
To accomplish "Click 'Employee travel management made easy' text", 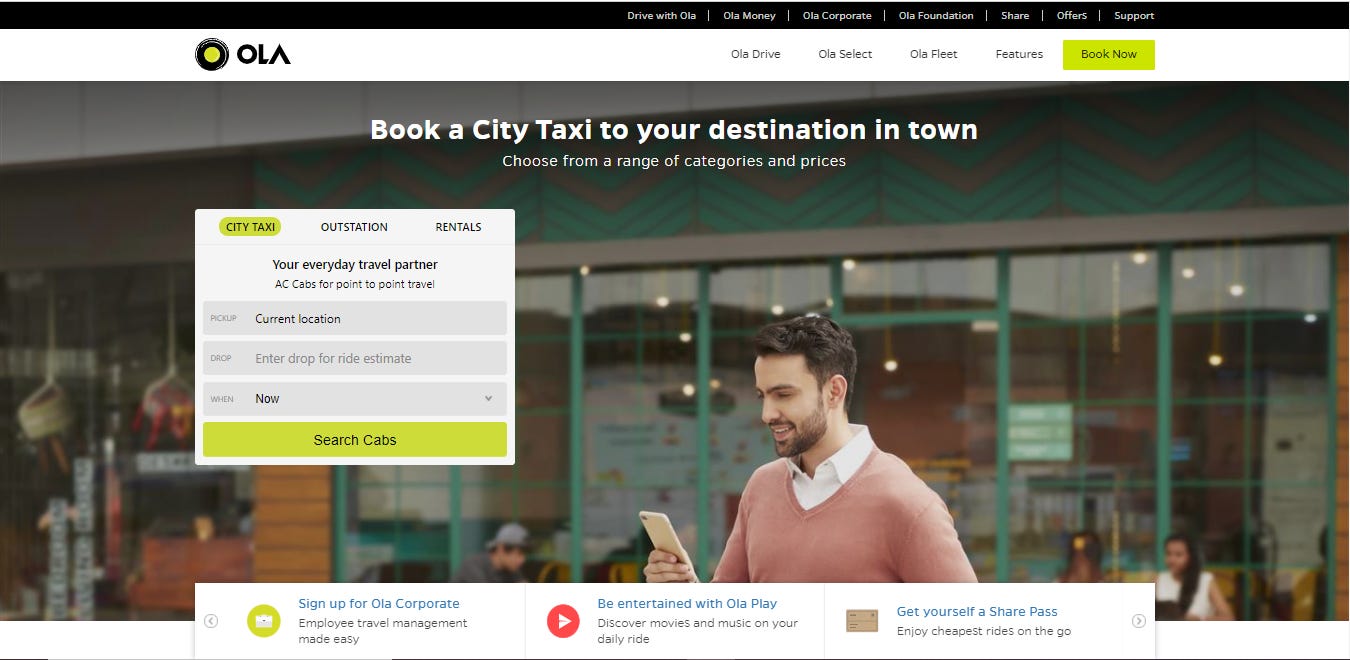I will 383,631.
